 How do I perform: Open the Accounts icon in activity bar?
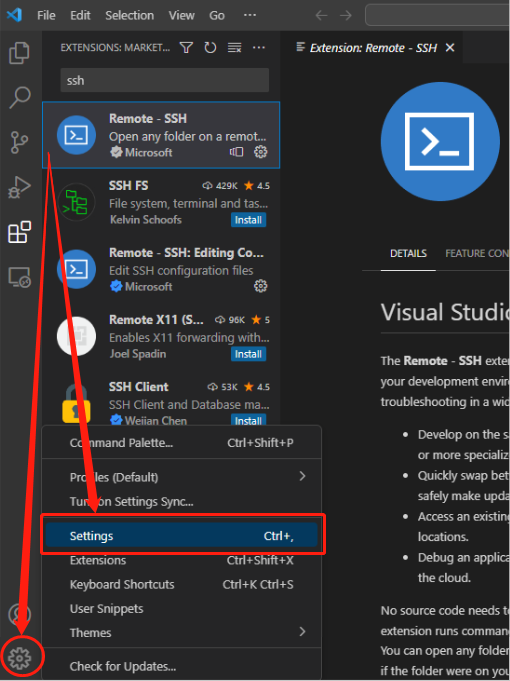click(20, 614)
